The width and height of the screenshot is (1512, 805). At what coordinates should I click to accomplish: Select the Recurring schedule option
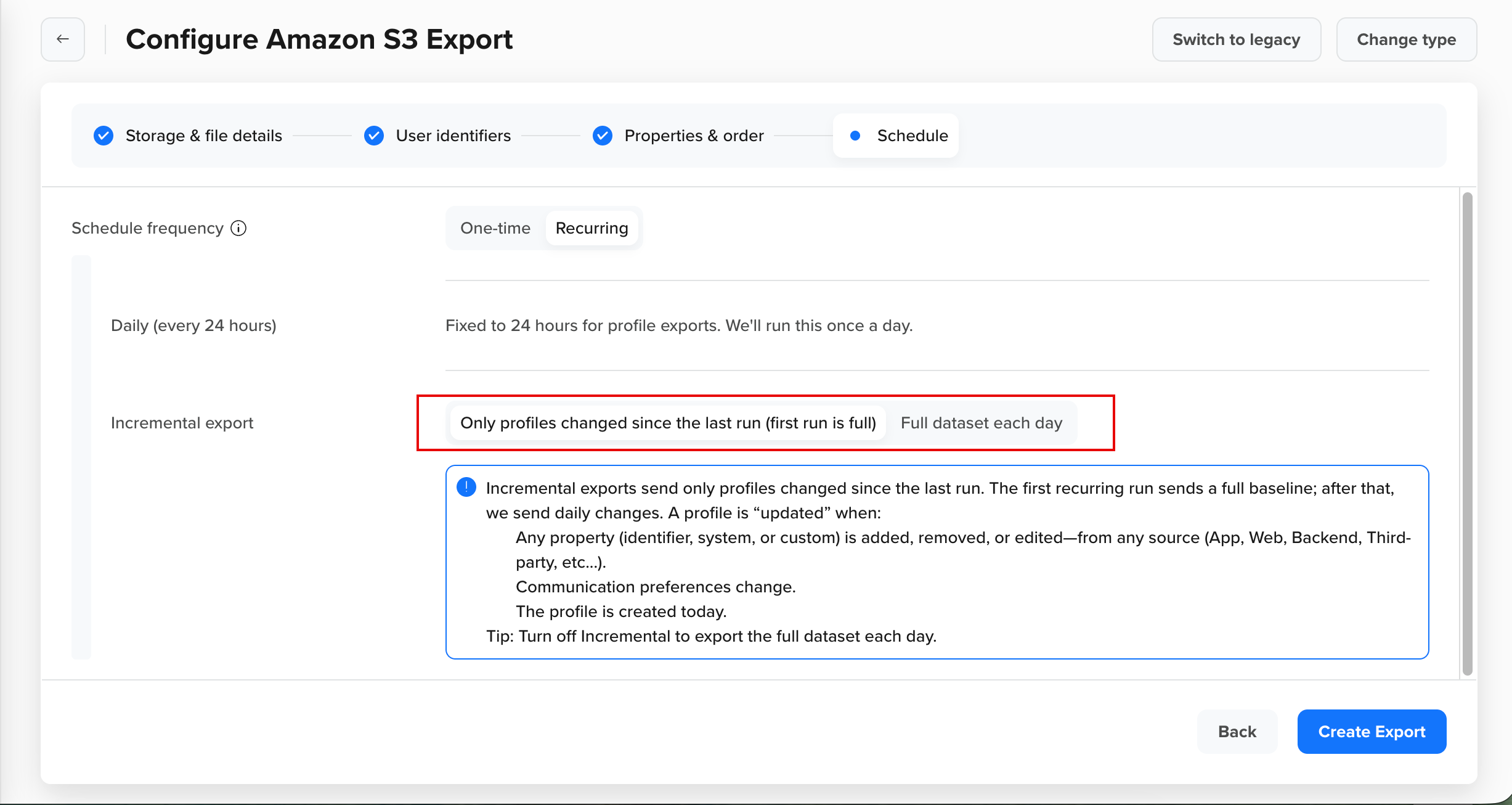tap(591, 228)
